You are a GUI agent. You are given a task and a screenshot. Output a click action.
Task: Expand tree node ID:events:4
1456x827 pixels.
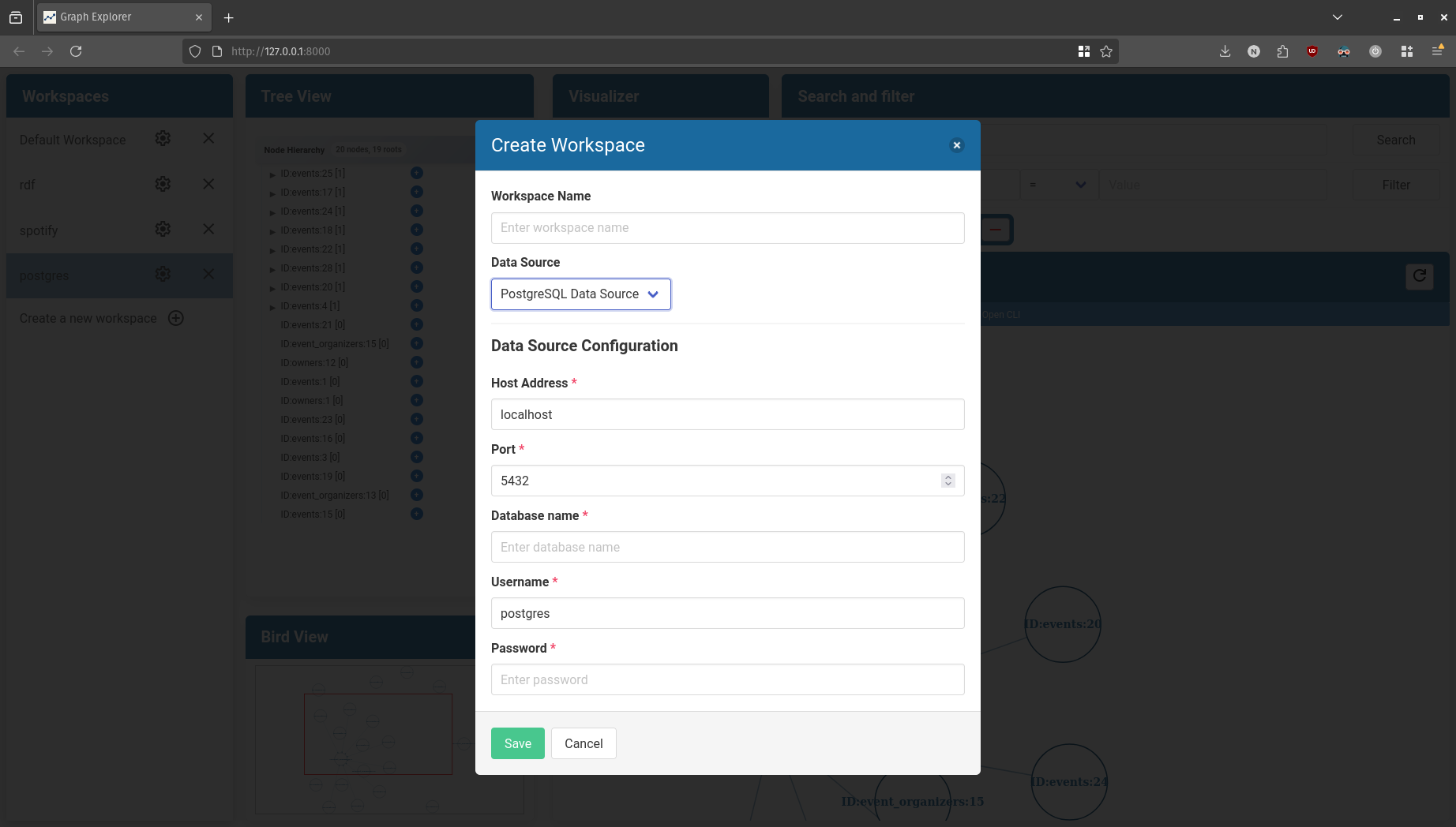[272, 307]
